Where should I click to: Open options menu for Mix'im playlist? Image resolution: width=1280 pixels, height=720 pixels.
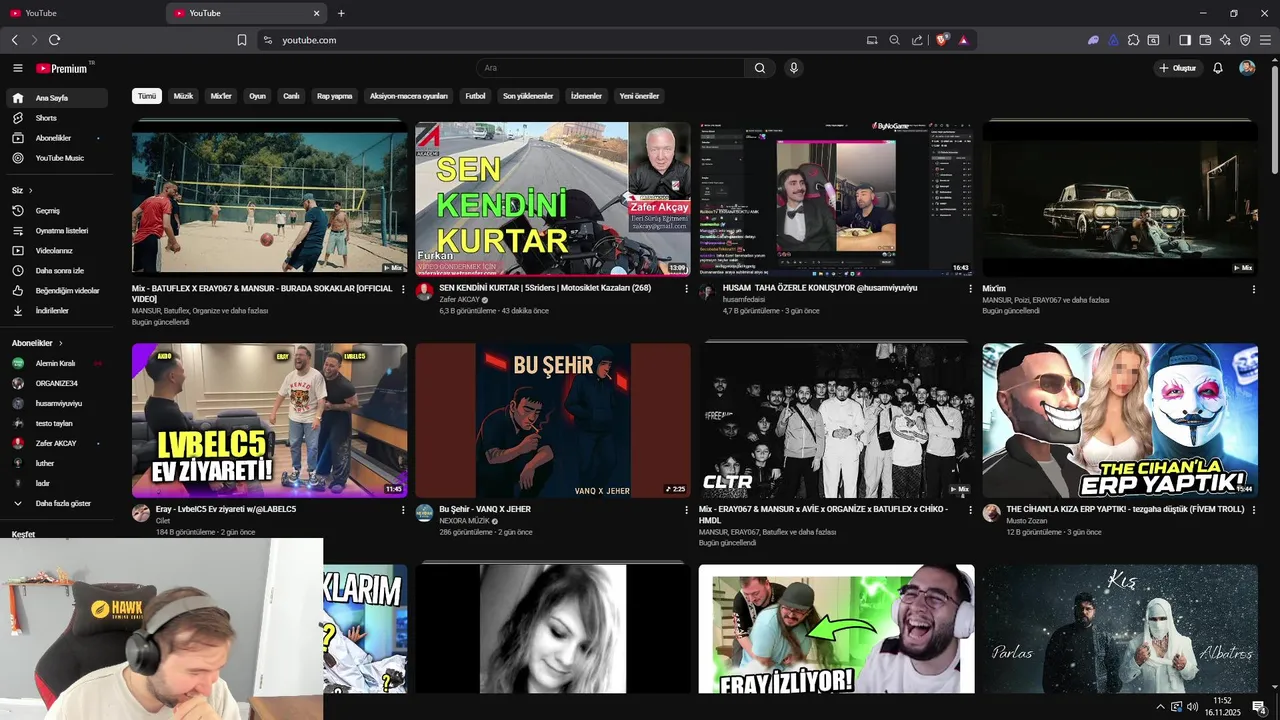(x=1253, y=288)
